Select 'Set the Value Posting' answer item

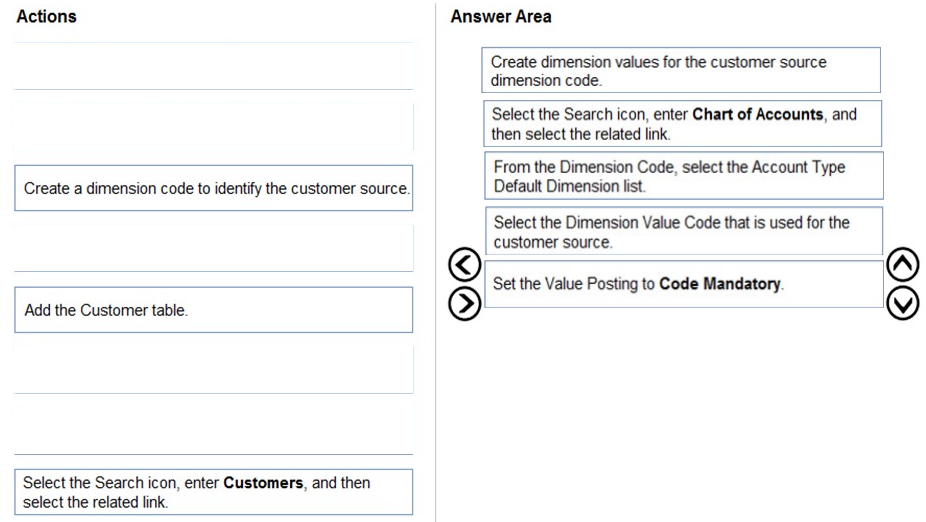coord(684,284)
